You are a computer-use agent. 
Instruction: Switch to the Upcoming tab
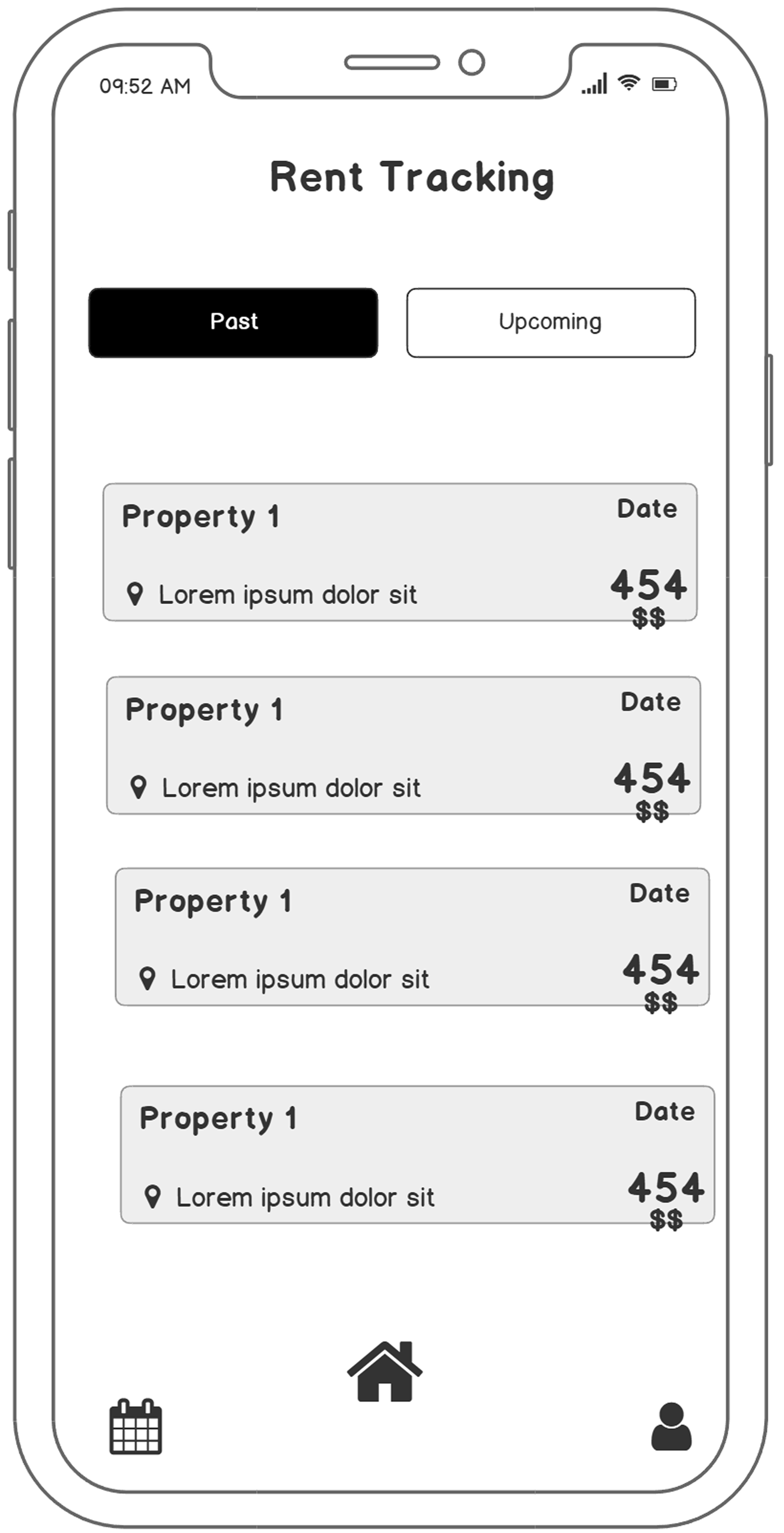pyautogui.click(x=551, y=323)
